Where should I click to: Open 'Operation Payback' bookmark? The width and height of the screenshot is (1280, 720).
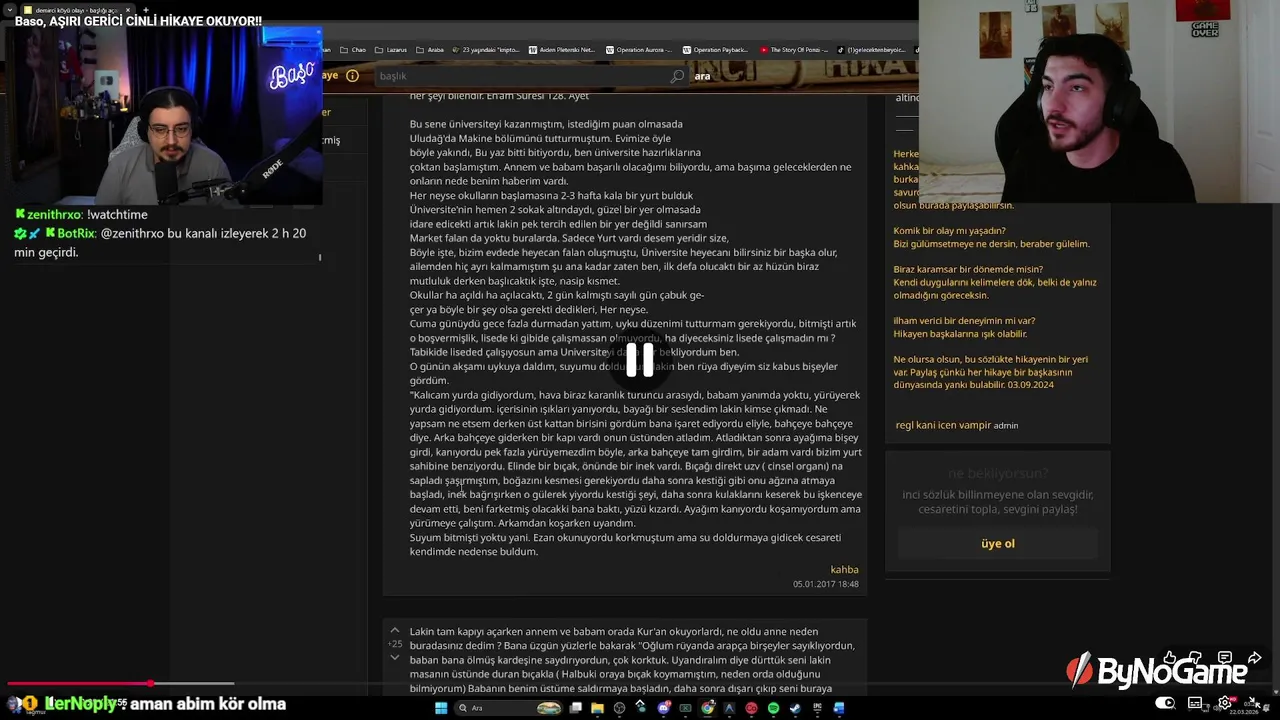tap(715, 50)
